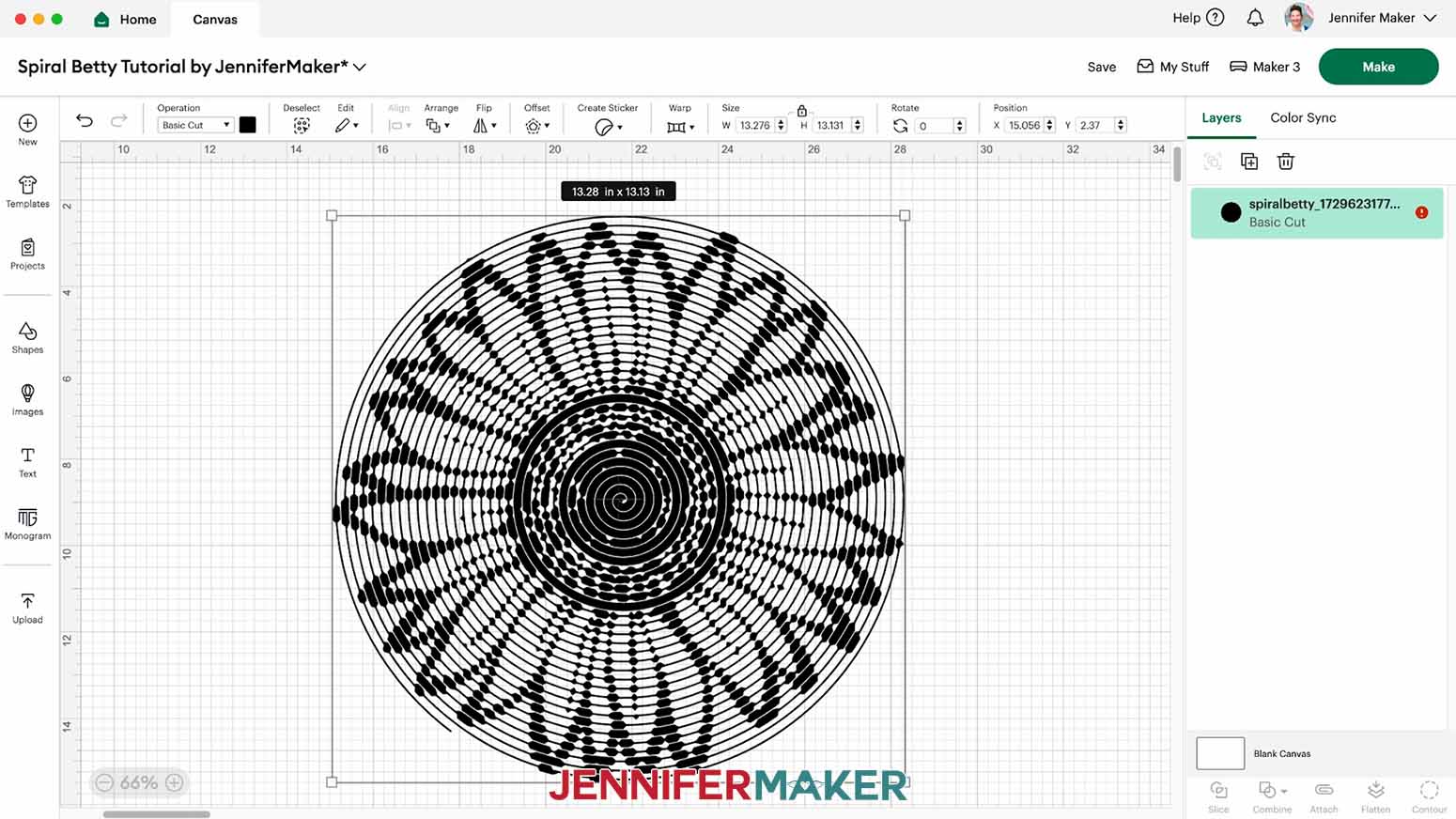This screenshot has width=1456, height=819.
Task: Click the New project icon
Action: tap(27, 123)
